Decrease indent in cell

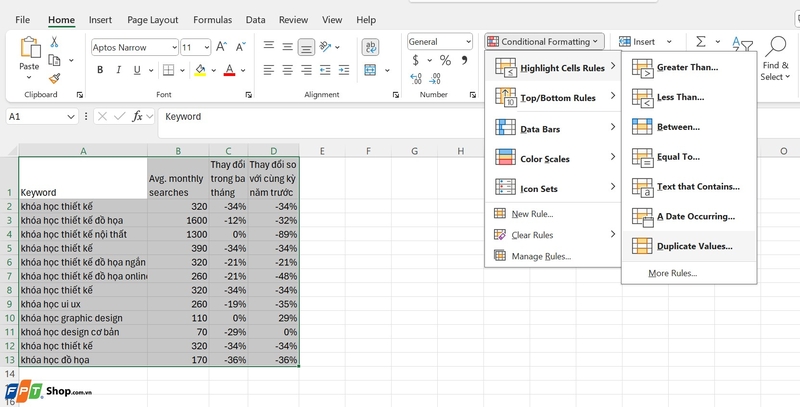tap(325, 70)
